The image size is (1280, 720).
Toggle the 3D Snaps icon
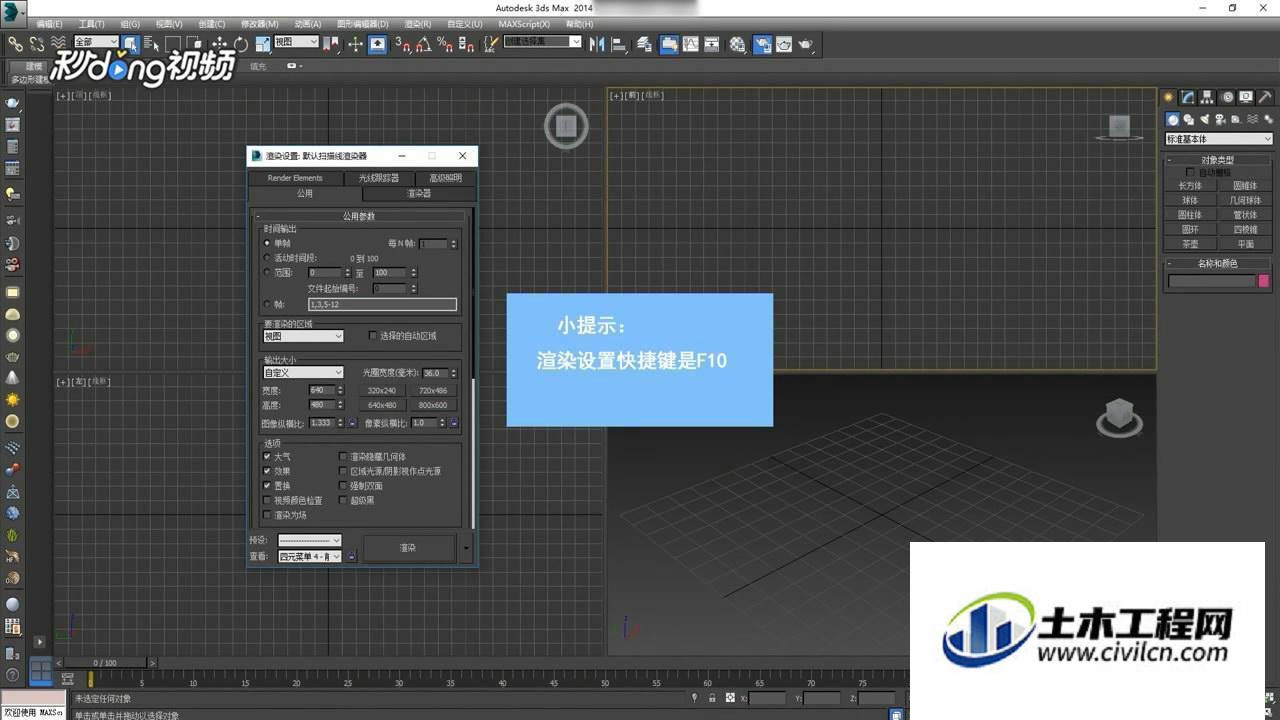pos(403,44)
